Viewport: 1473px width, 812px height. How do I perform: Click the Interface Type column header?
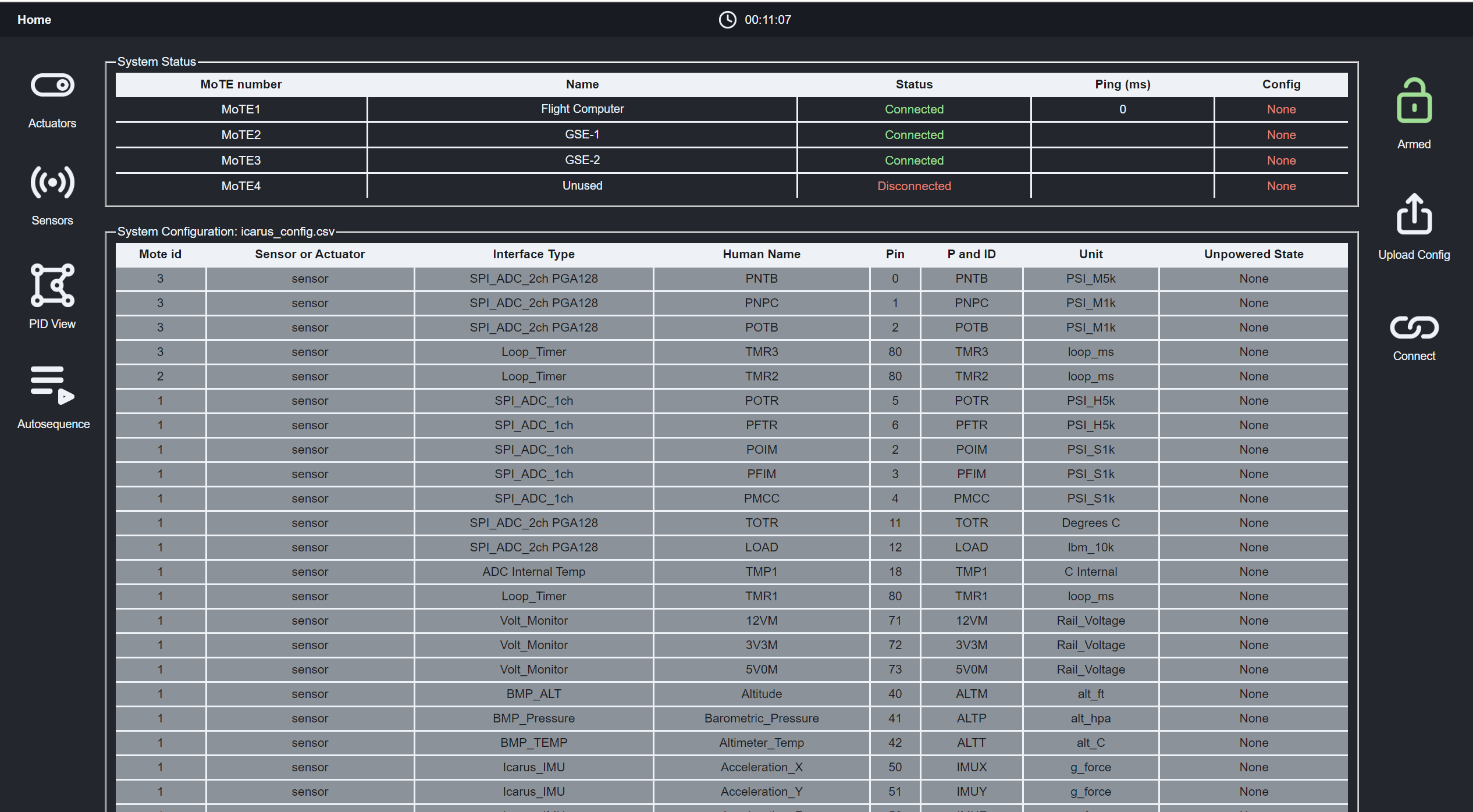click(x=534, y=254)
